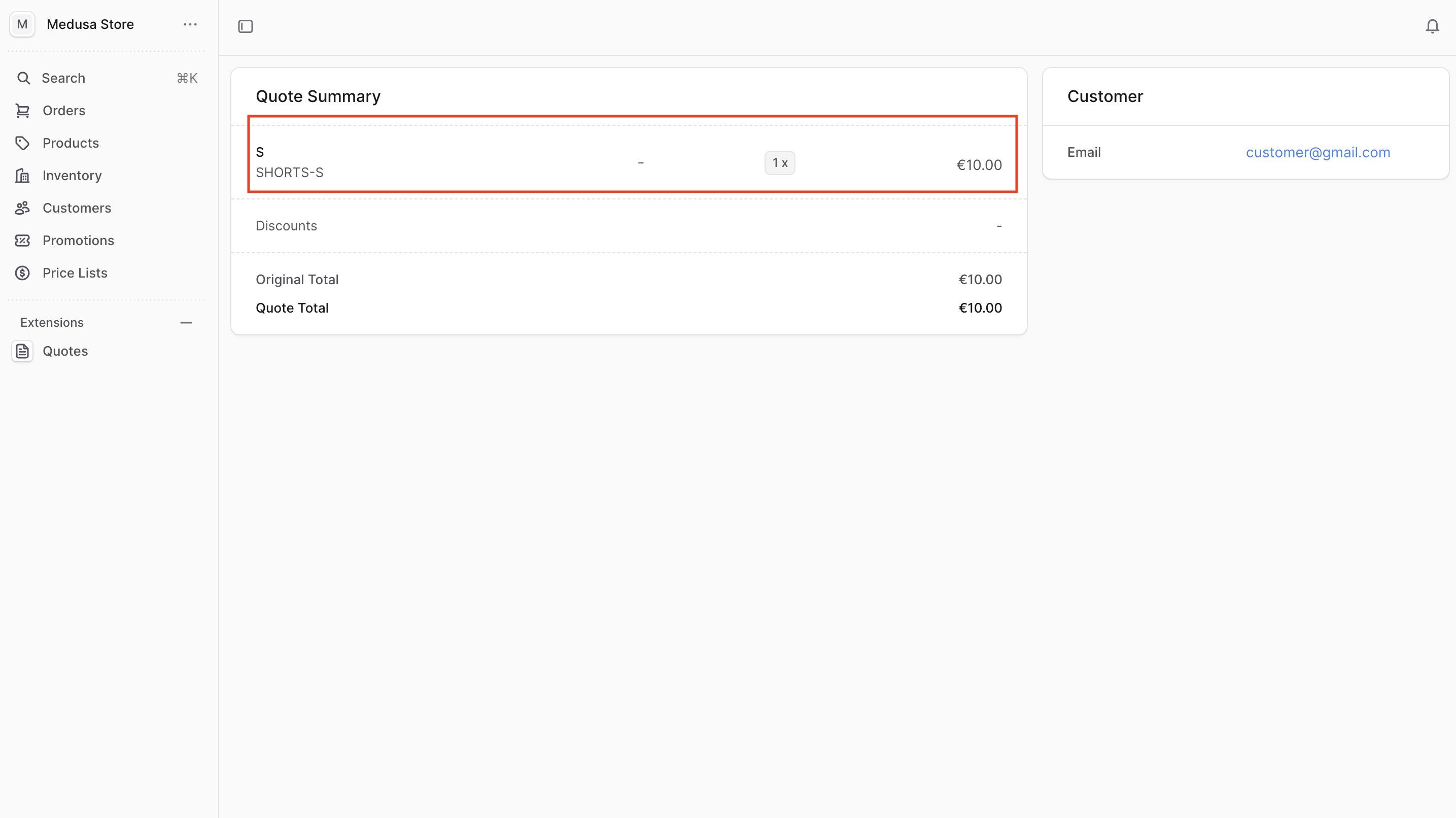Image resolution: width=1456 pixels, height=818 pixels.
Task: Collapse the Extensions section
Action: (186, 322)
